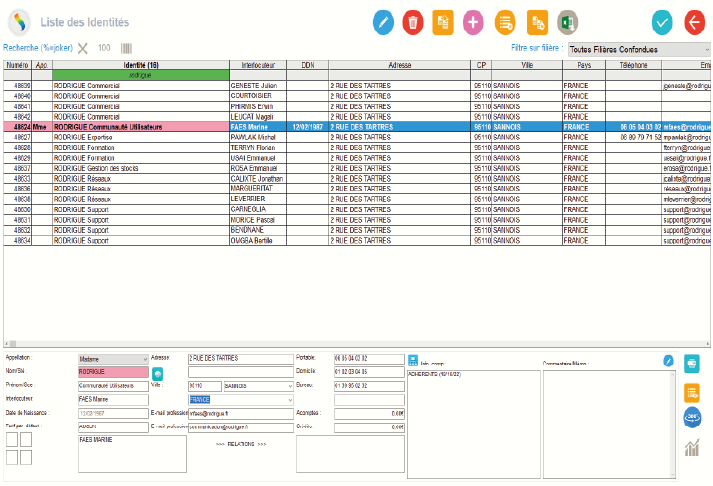Click the application logo icon
Viewport: 713px width, 486px height.
click(x=19, y=22)
